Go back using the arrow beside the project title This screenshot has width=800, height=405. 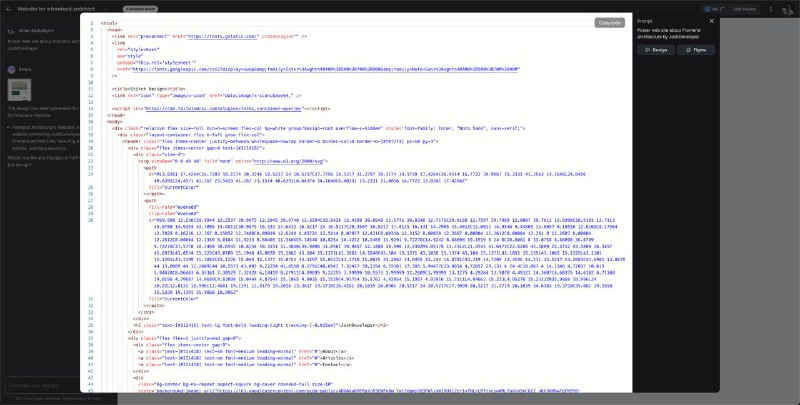coord(9,9)
